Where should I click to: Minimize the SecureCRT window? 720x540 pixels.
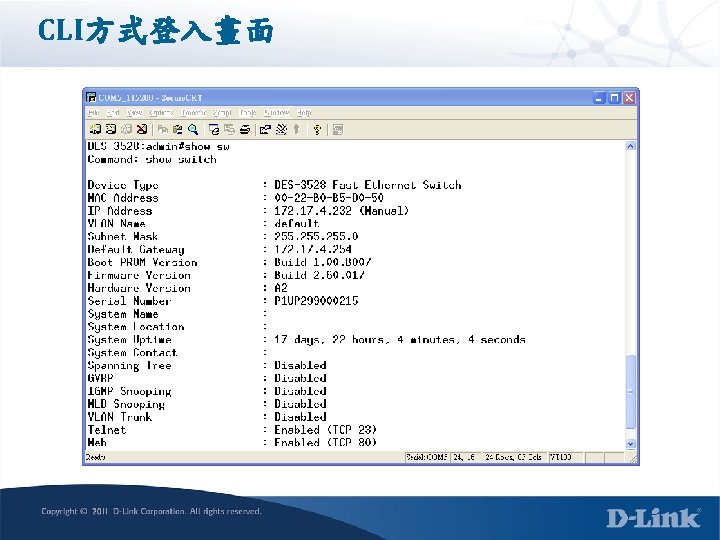[599, 98]
